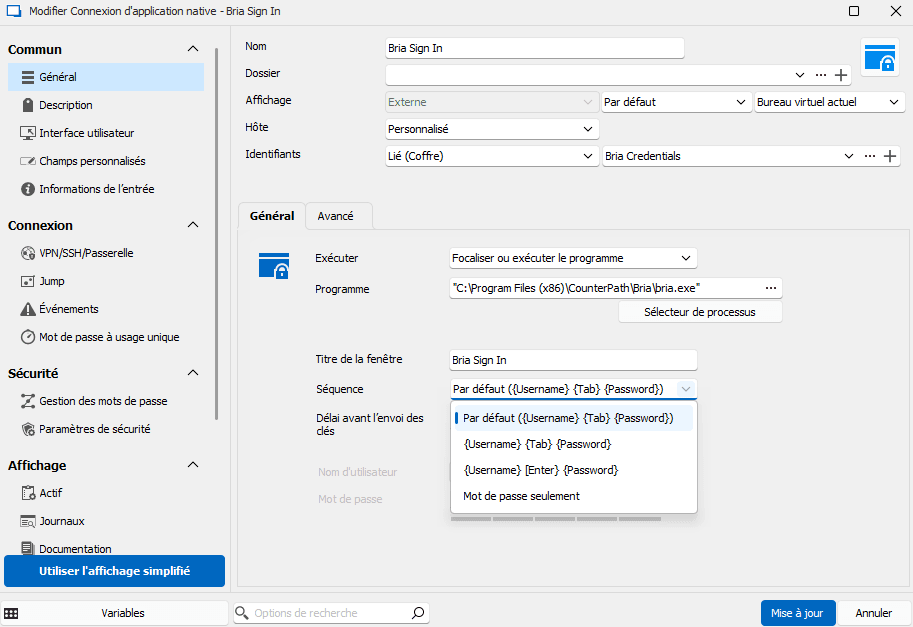This screenshot has width=913, height=627.
Task: Click the Titre de la fenêtre field
Action: [x=573, y=360]
